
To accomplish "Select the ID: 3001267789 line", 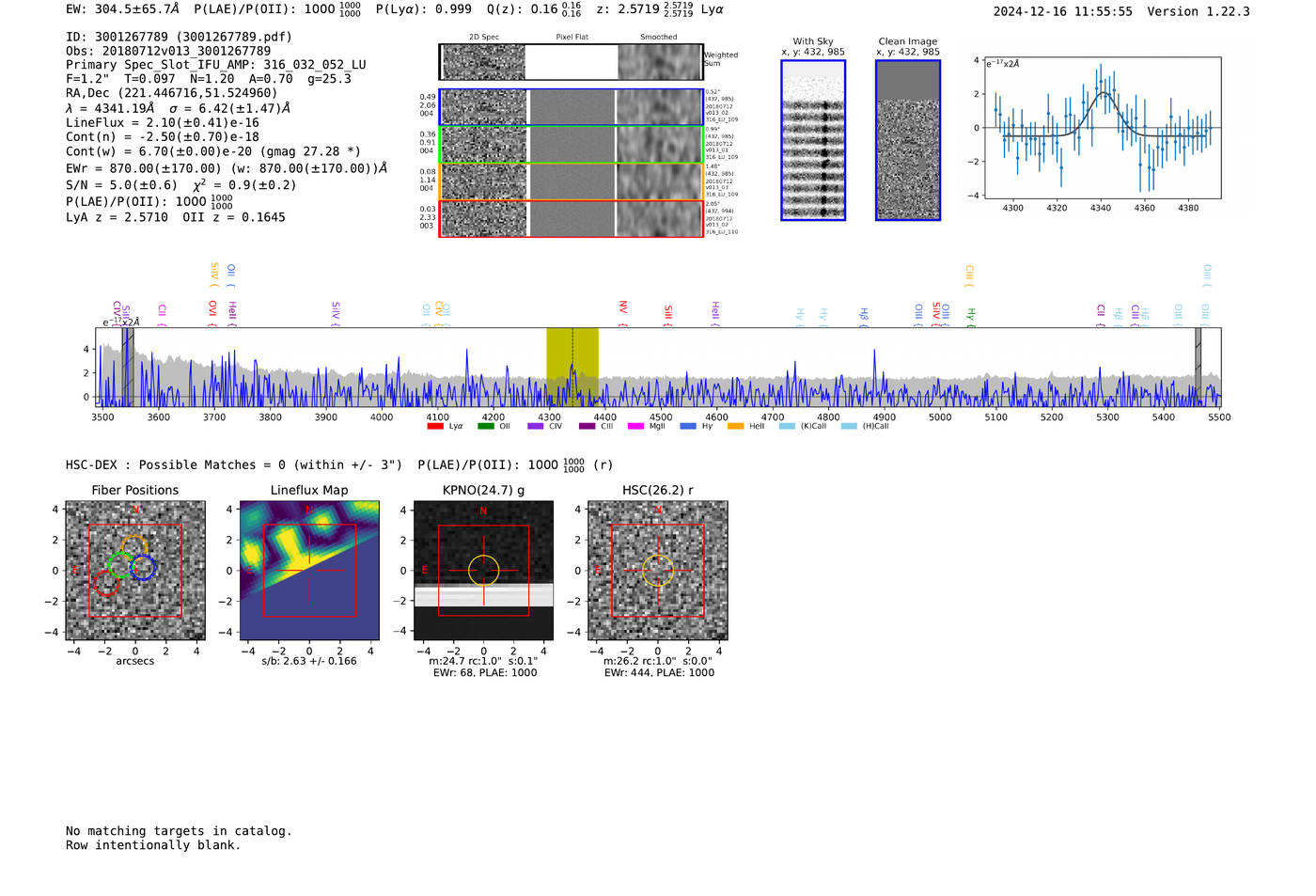I will [x=179, y=37].
